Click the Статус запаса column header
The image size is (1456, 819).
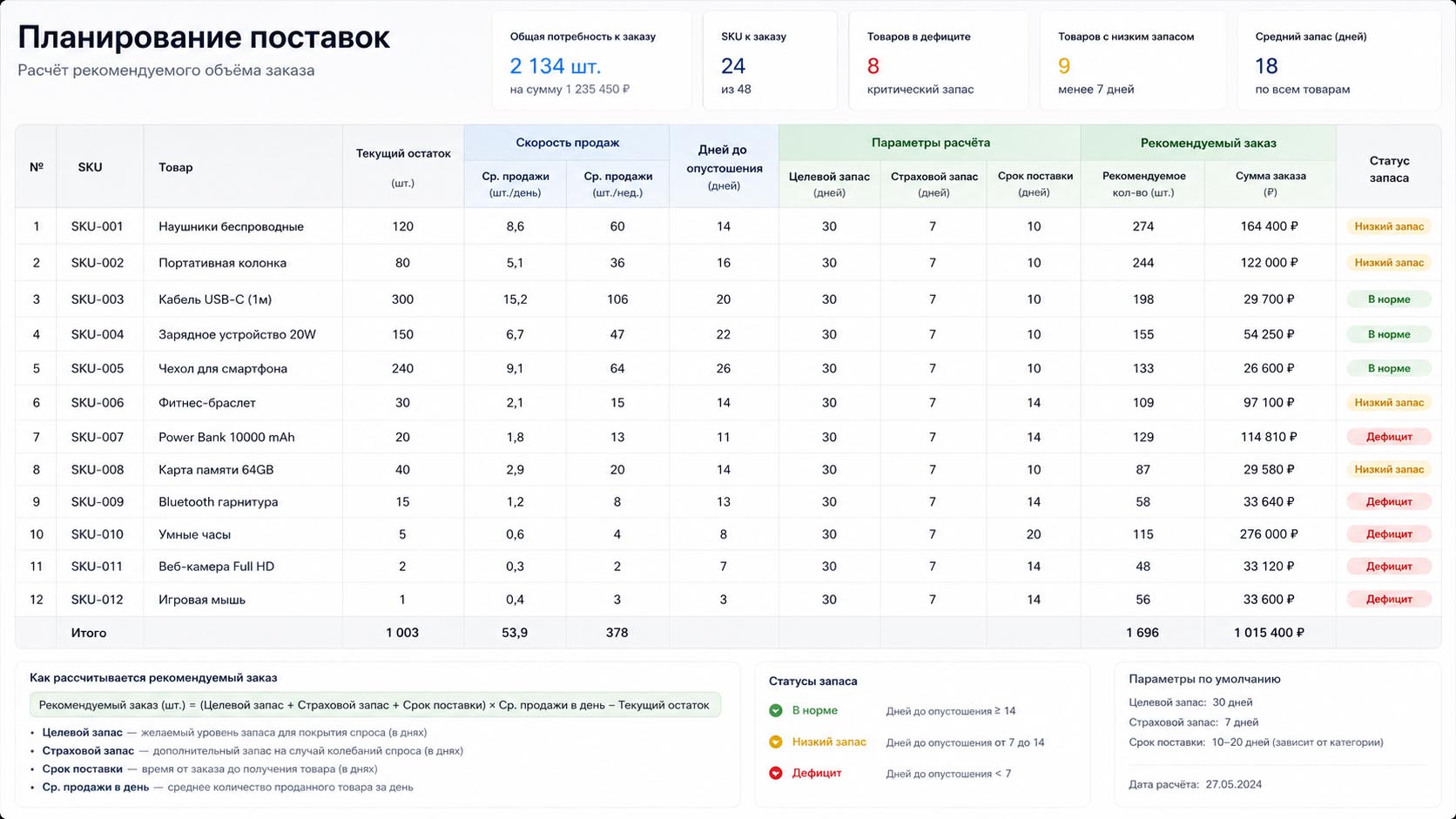pos(1389,166)
